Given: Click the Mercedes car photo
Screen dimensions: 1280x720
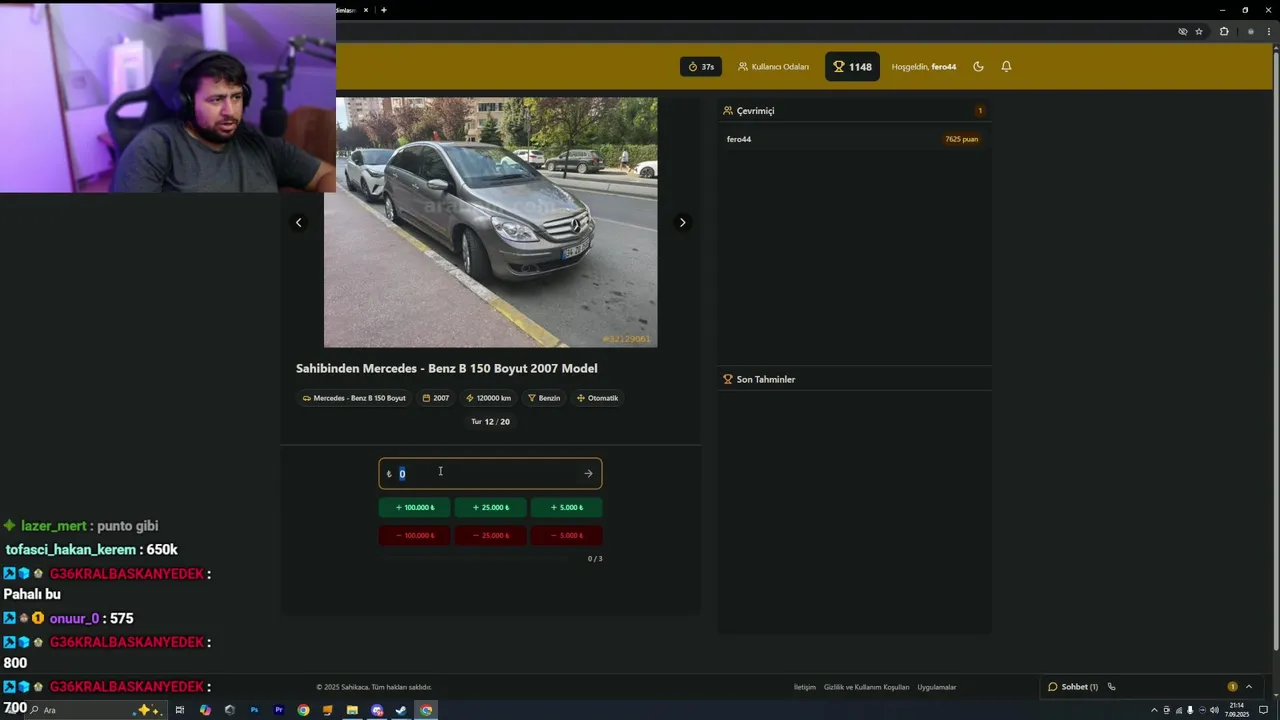Looking at the screenshot, I should click(490, 222).
